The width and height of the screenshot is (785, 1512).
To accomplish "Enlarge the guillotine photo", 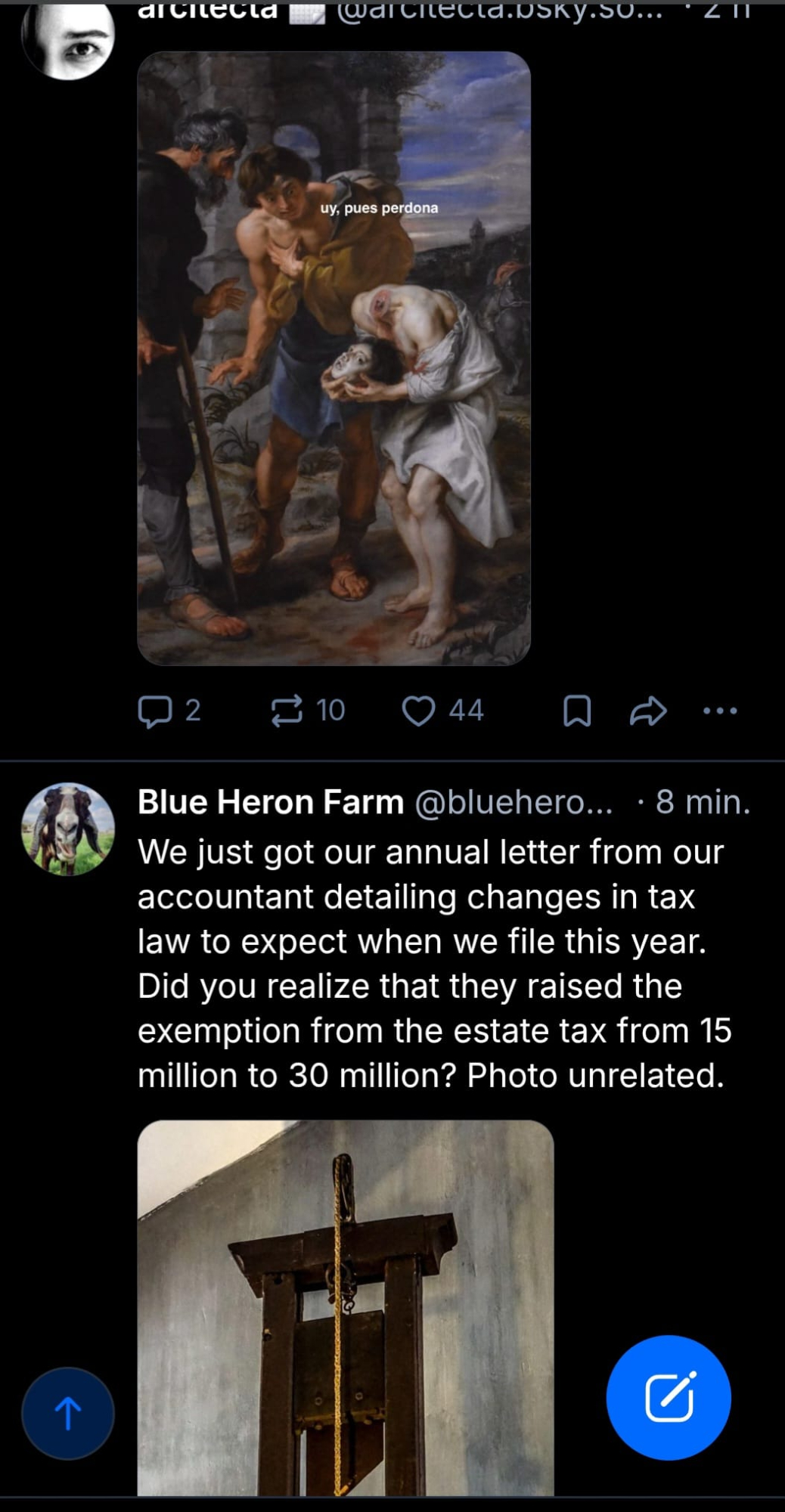I will pyautogui.click(x=346, y=1307).
